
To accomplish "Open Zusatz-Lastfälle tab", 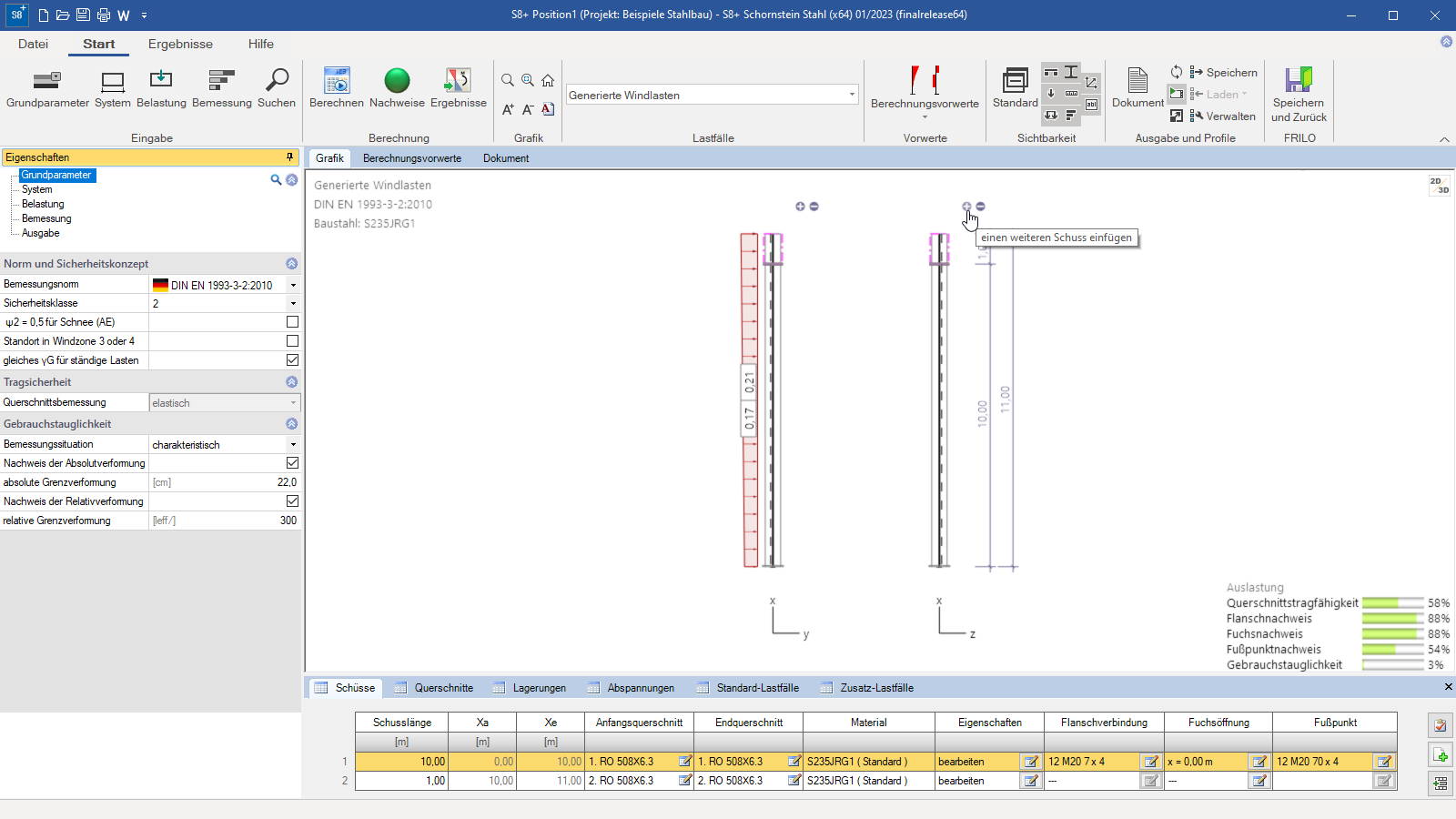I will point(867,688).
